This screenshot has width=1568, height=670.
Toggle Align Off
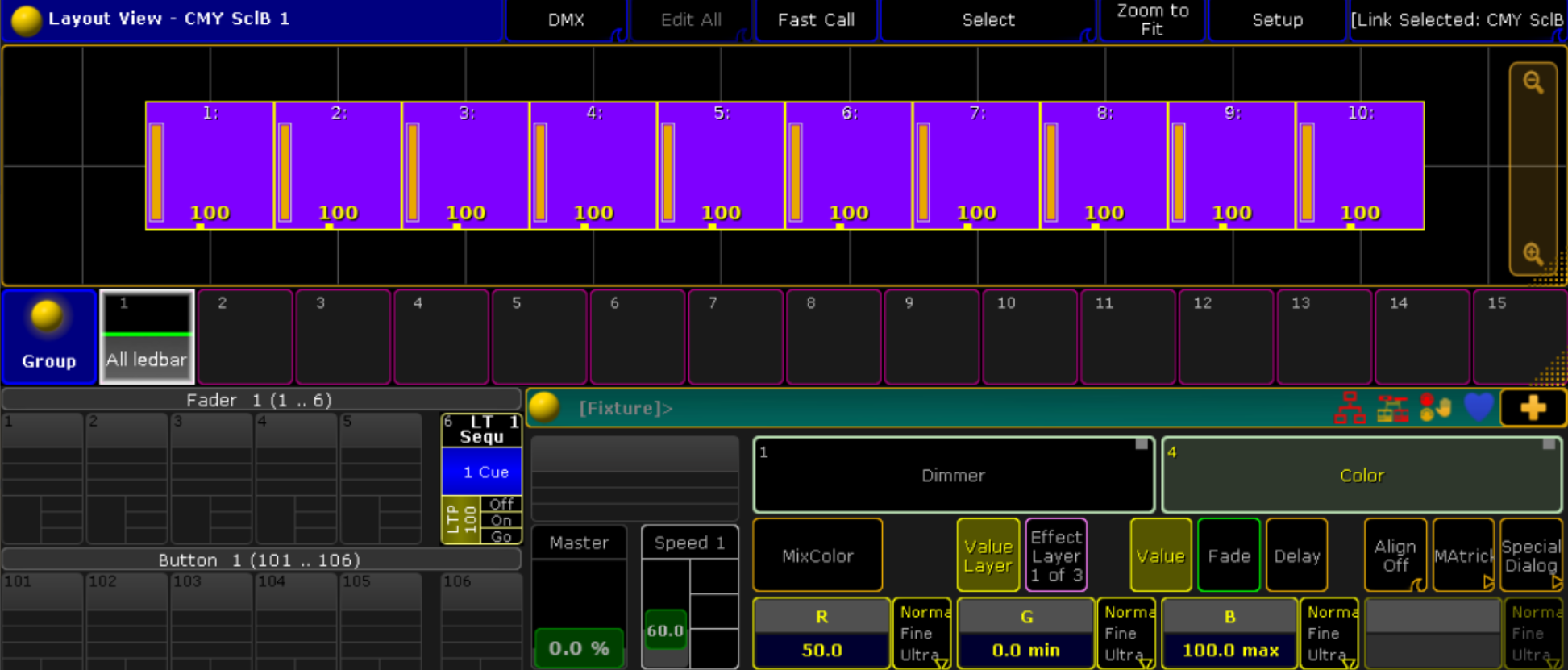(x=1395, y=556)
